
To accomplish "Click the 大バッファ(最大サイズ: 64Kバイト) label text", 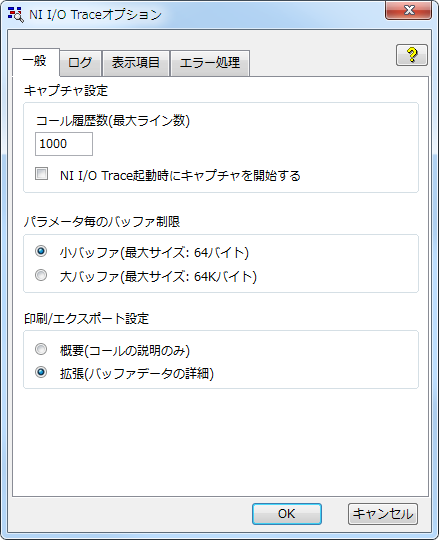I will 158,277.
